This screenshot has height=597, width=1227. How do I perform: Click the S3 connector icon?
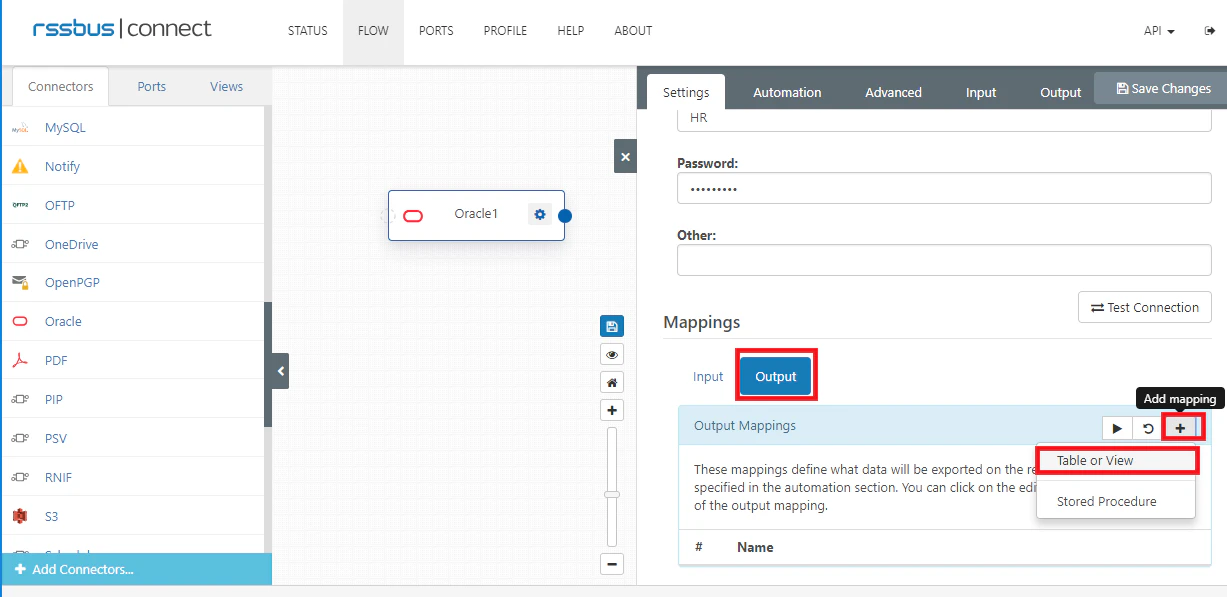tap(20, 516)
